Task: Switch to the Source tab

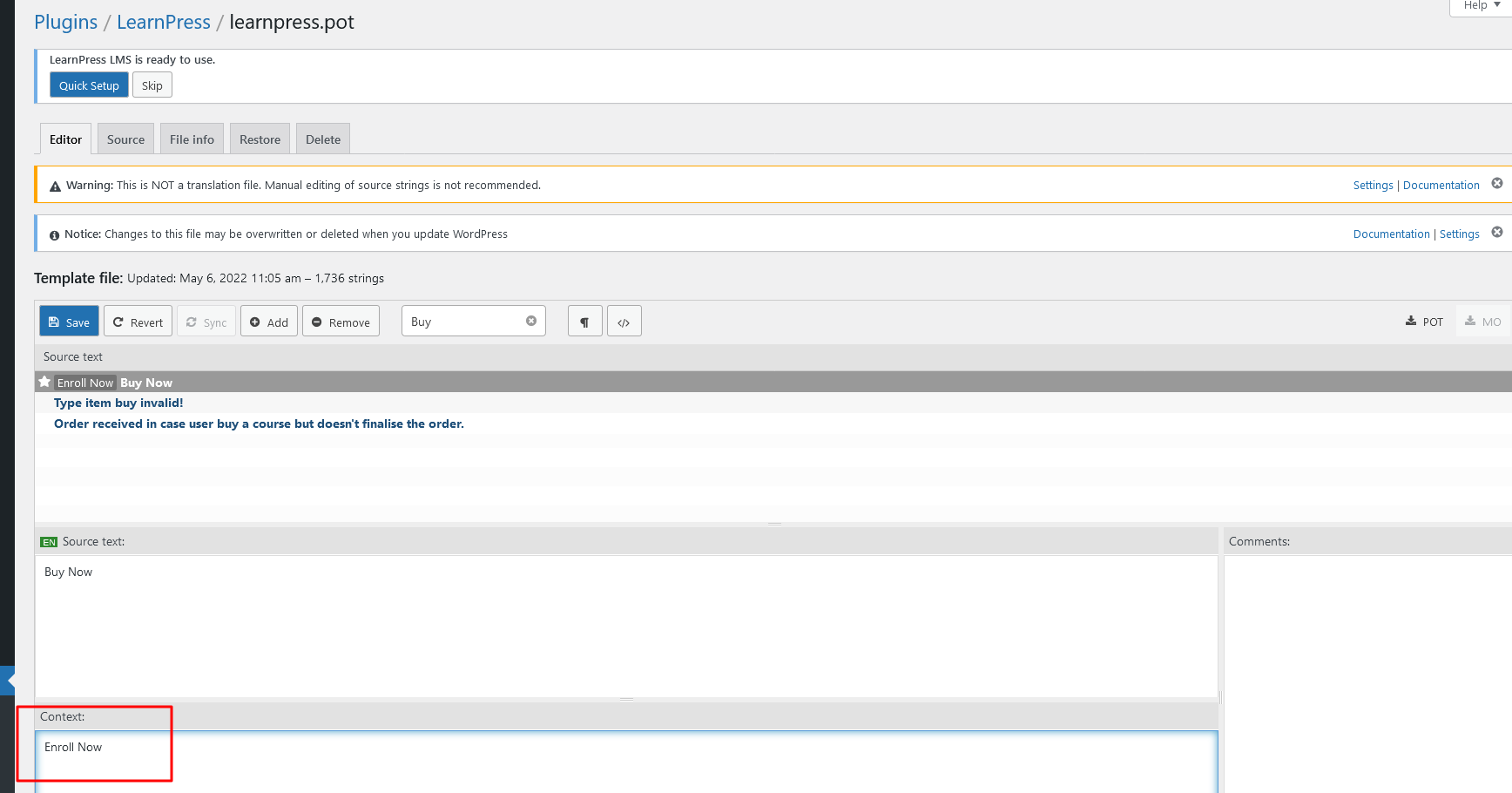Action: point(125,139)
